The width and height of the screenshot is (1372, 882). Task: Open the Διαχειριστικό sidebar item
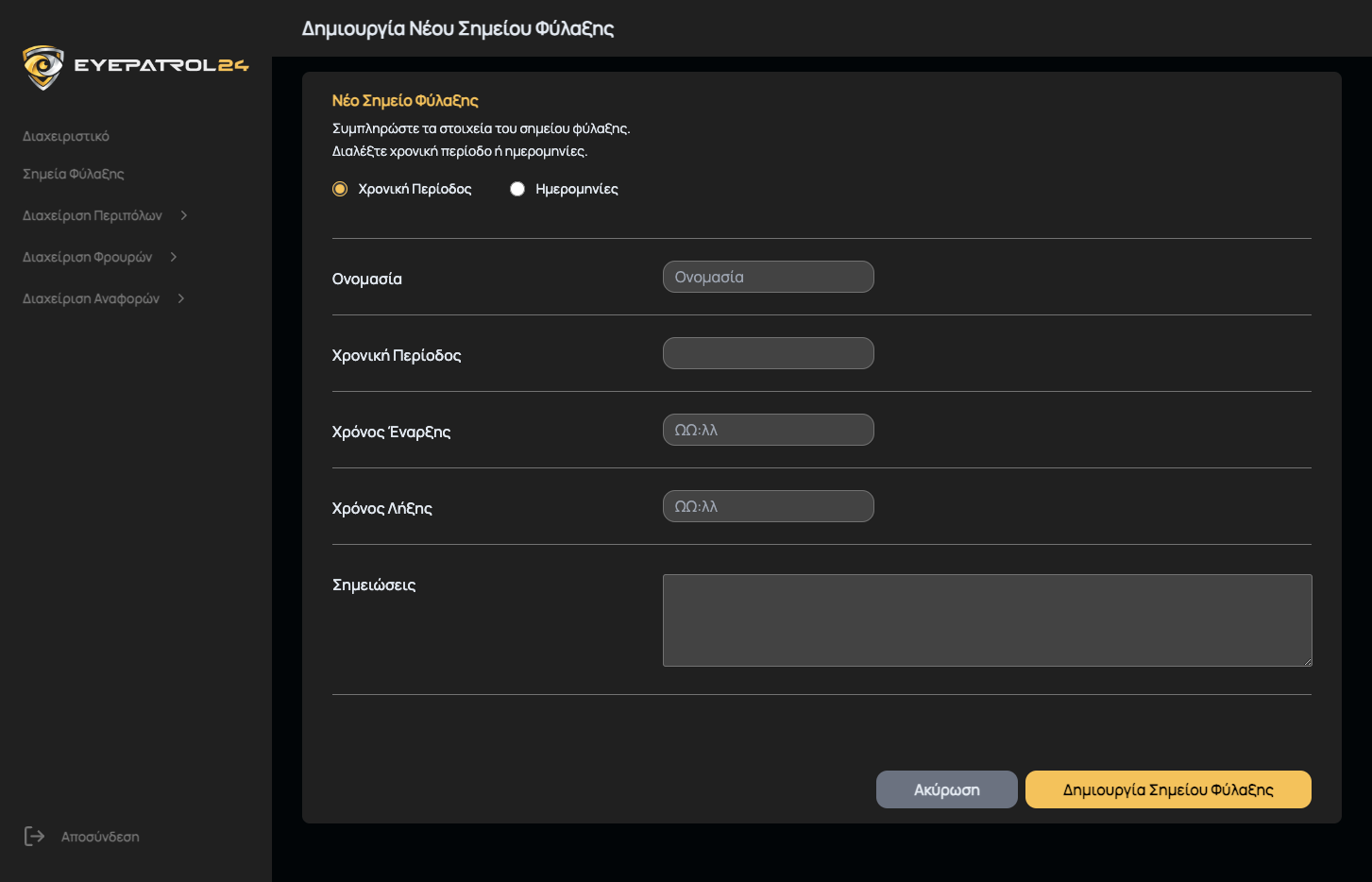(66, 136)
